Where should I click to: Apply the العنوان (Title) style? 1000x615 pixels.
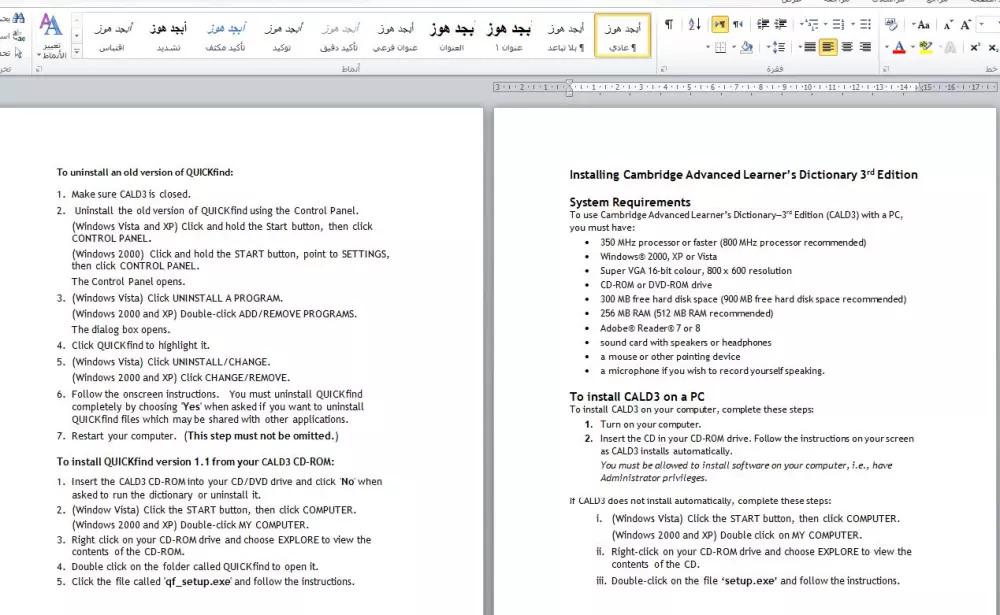pos(452,36)
